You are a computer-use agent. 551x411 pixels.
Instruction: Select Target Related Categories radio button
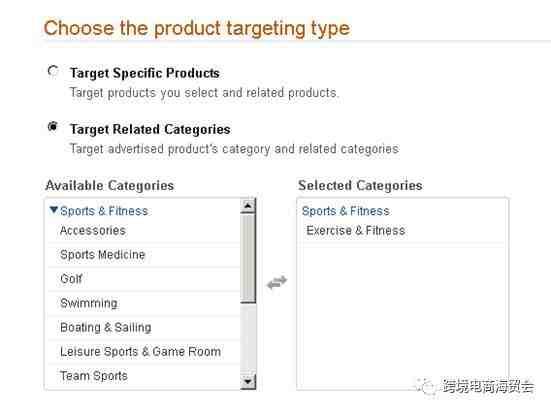point(53,126)
